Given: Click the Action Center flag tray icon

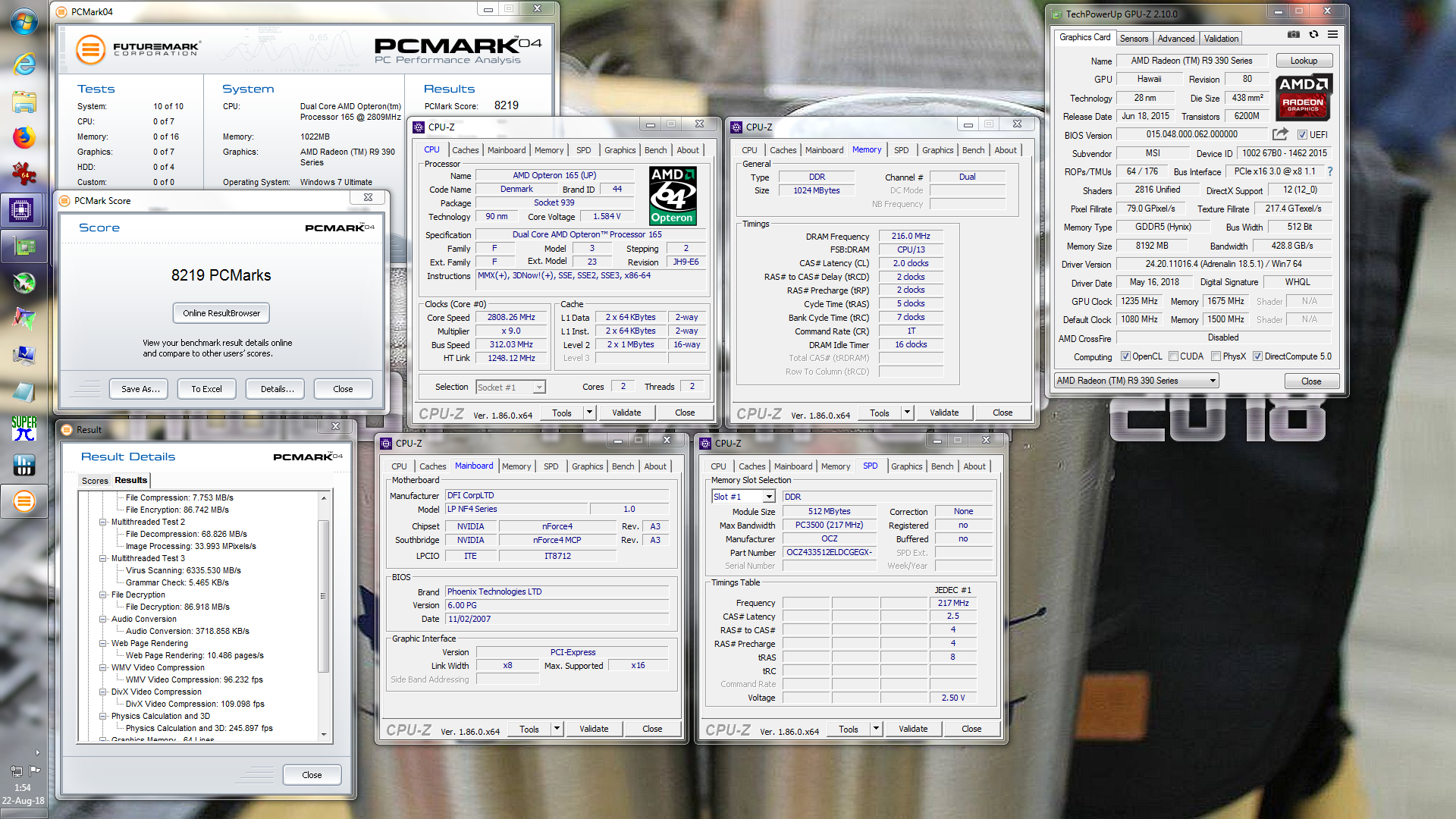Looking at the screenshot, I should point(35,770).
